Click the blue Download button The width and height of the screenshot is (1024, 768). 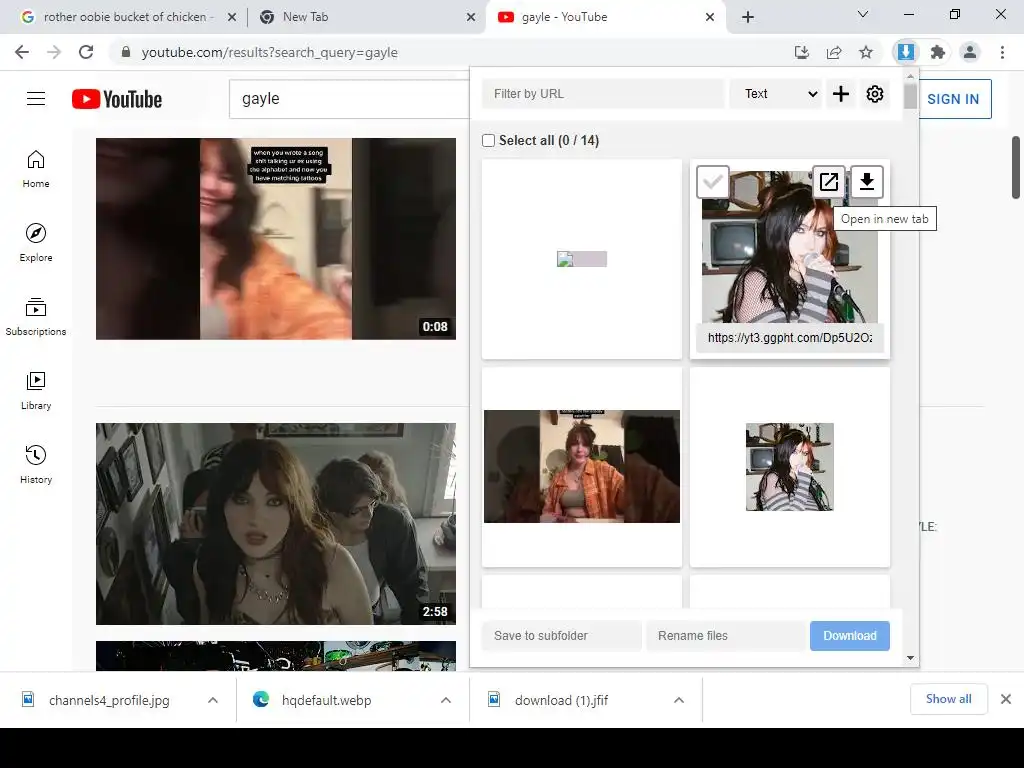[850, 635]
